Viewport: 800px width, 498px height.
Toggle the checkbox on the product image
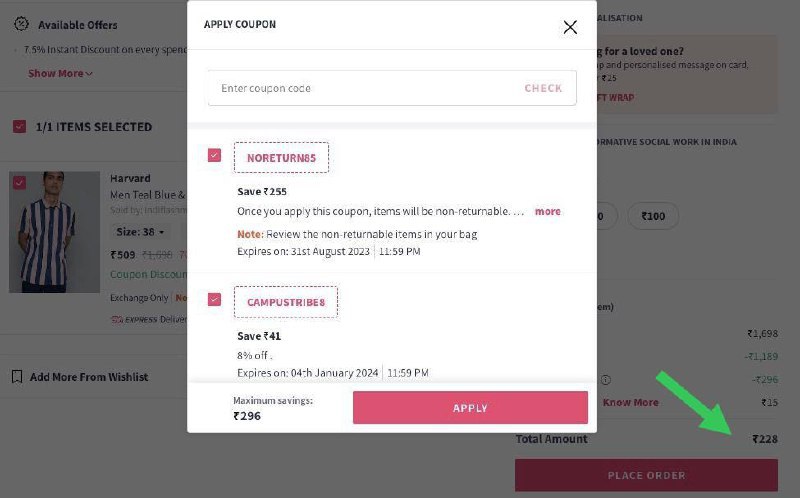coord(19,183)
